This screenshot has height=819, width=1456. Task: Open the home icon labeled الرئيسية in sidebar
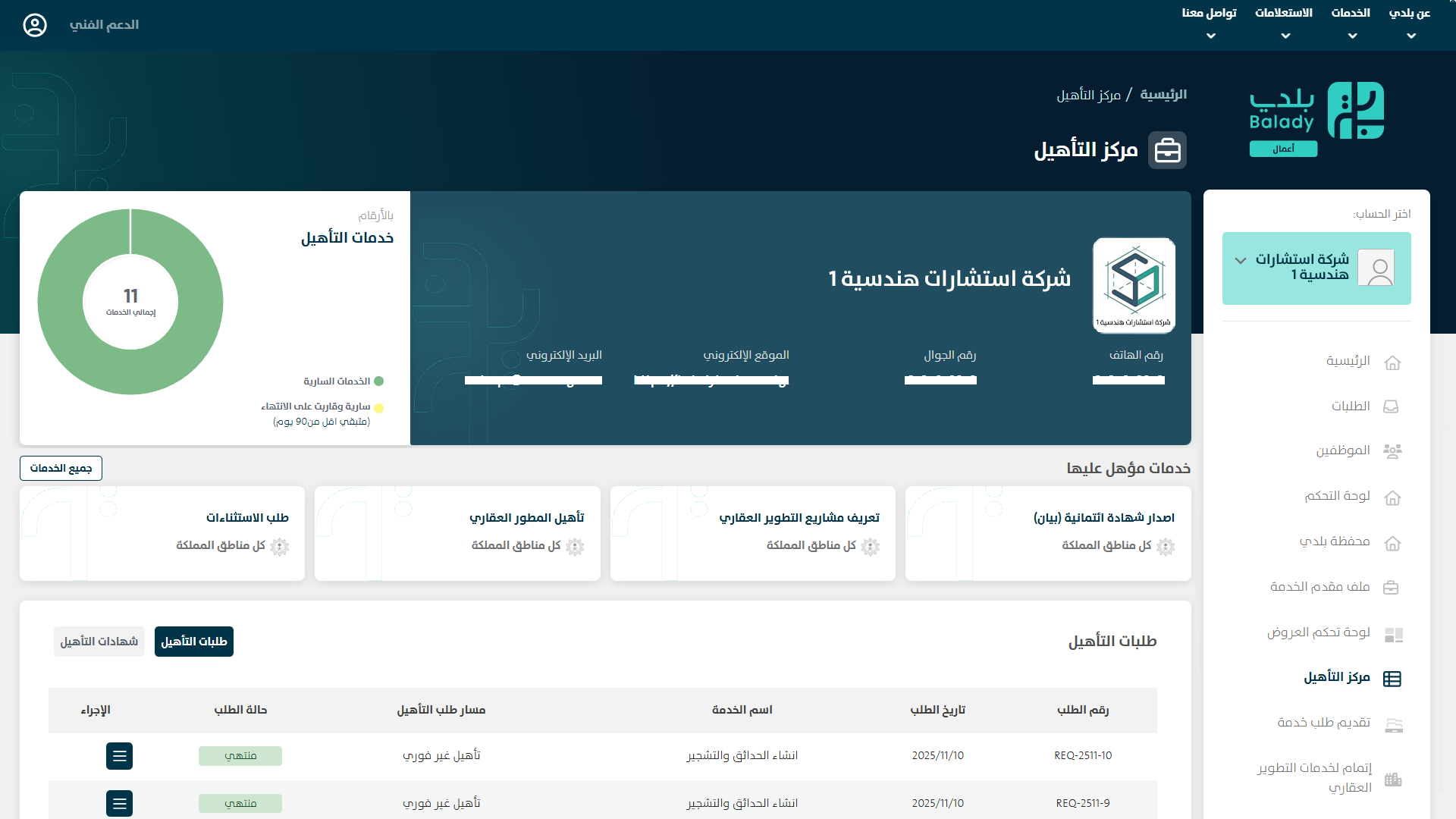click(x=1392, y=362)
